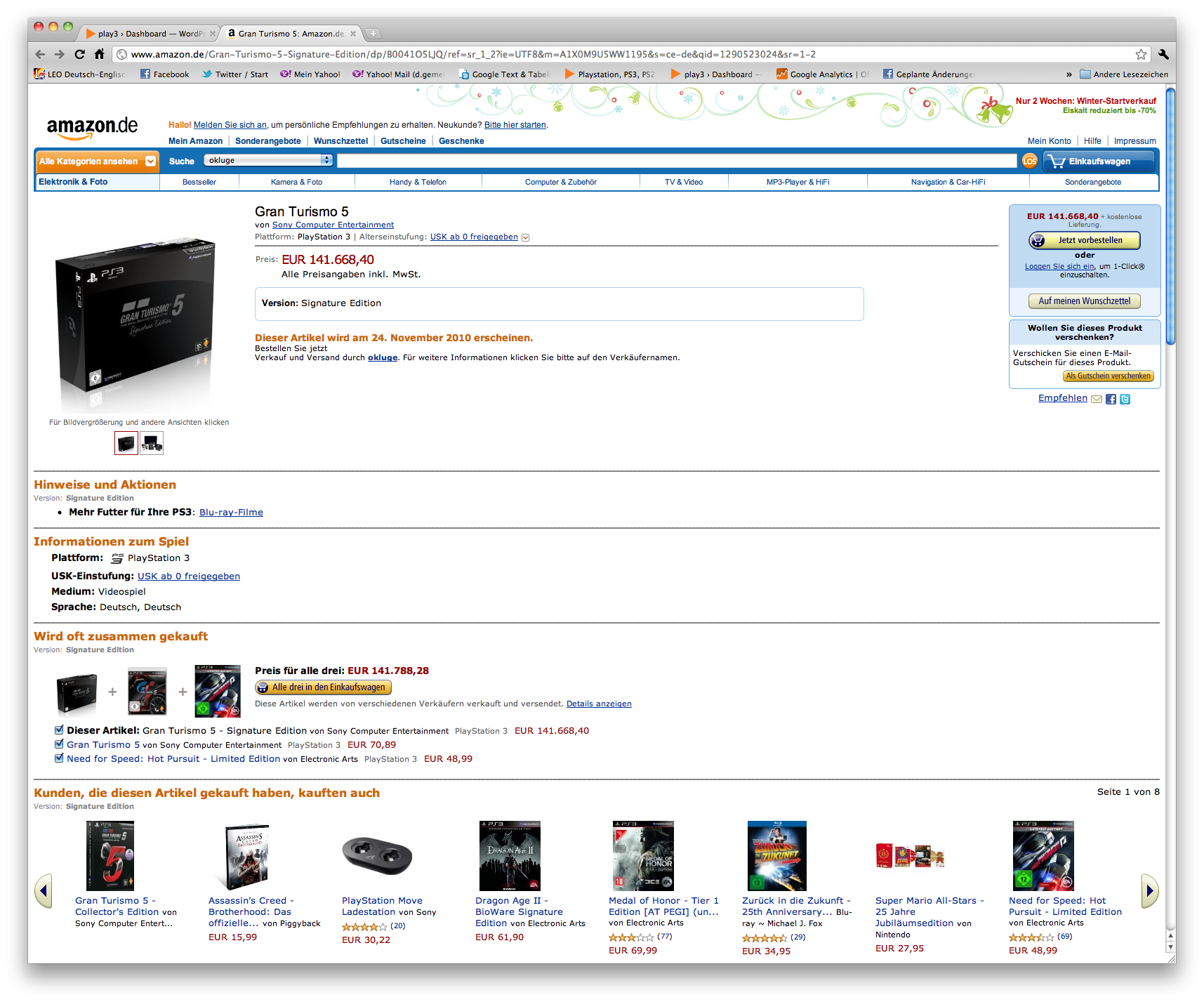This screenshot has height=1002, width=1204.
Task: Uncheck Need for Speed Hot Pursuit checkbox
Action: [x=59, y=758]
